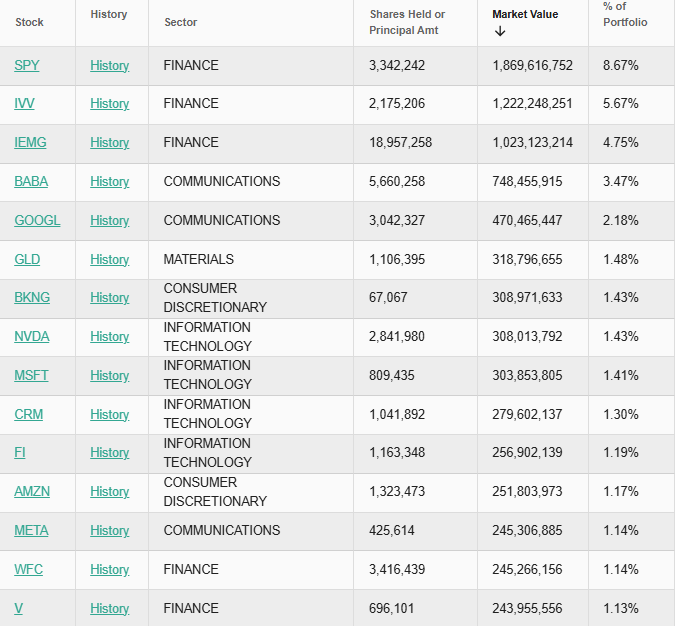Viewport: 675px width, 626px height.
Task: Click the IEMG ticker link
Action: pyautogui.click(x=30, y=143)
